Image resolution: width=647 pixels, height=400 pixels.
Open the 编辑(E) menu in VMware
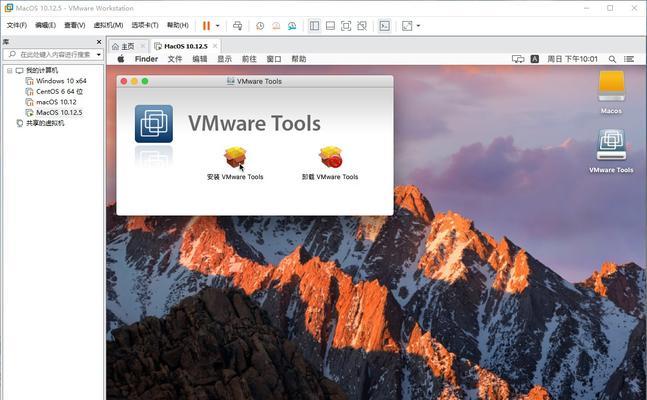pos(45,26)
